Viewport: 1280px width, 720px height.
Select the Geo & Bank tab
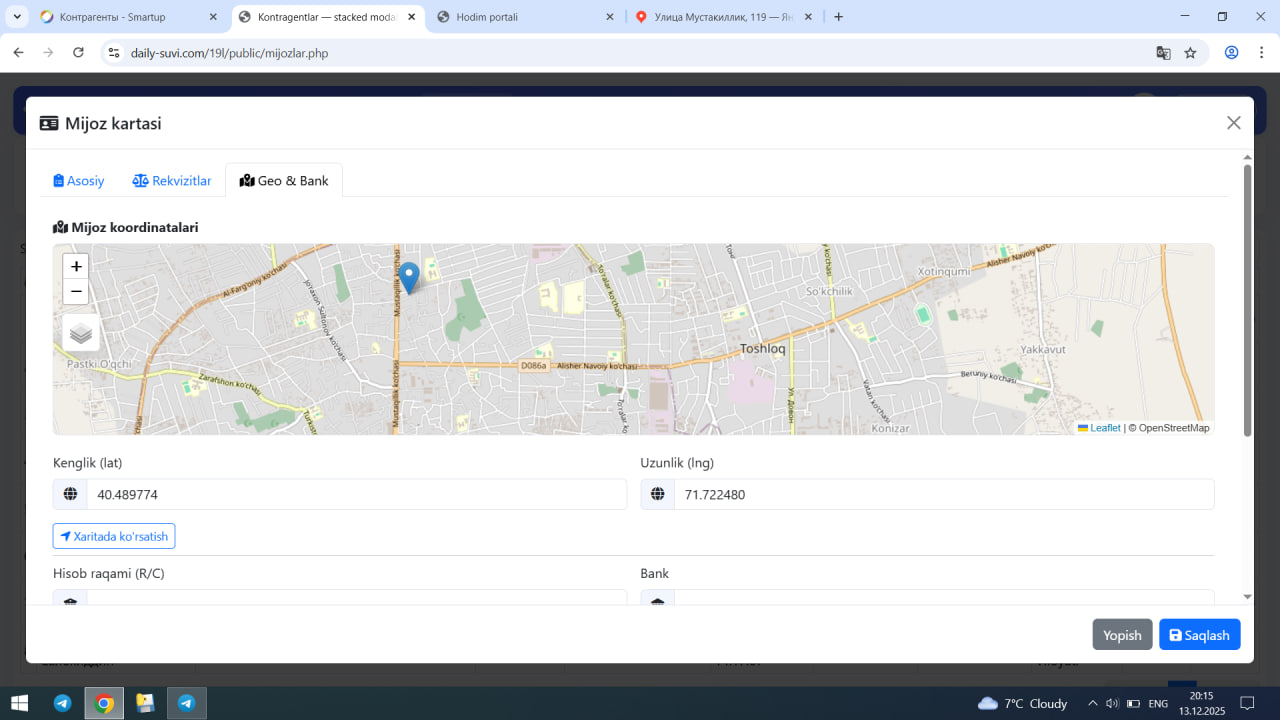[x=284, y=181]
